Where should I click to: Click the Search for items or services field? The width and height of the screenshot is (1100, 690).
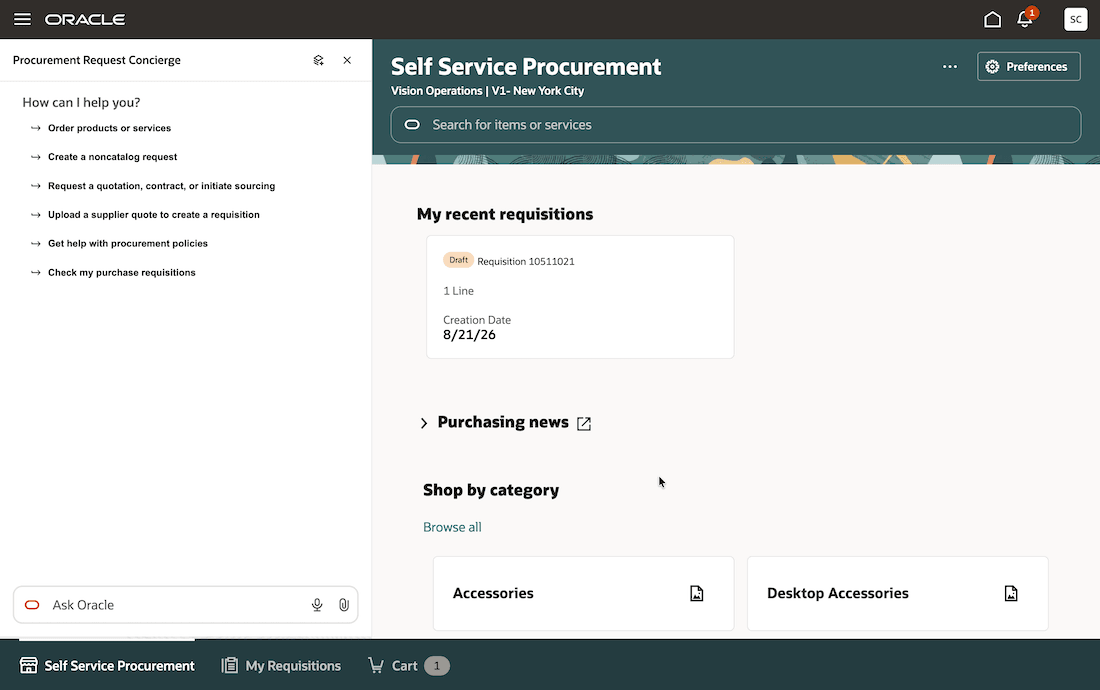(736, 125)
